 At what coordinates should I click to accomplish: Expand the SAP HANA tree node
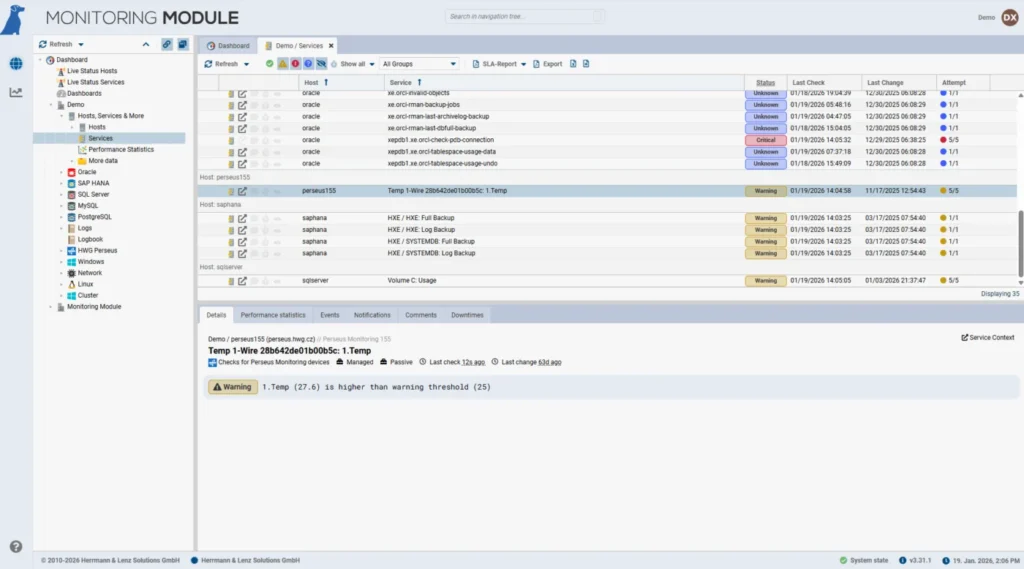61,184
